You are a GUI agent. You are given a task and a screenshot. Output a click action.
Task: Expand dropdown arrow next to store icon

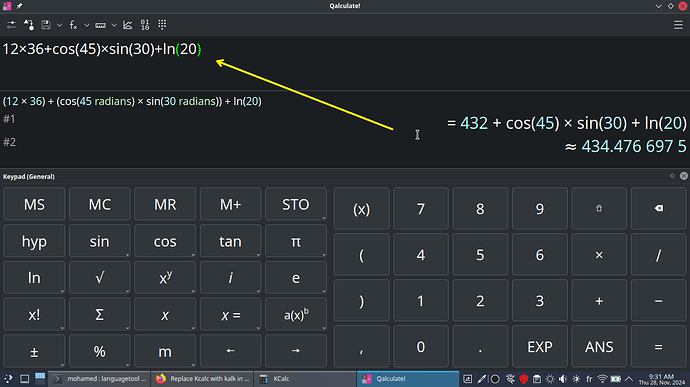coord(59,25)
